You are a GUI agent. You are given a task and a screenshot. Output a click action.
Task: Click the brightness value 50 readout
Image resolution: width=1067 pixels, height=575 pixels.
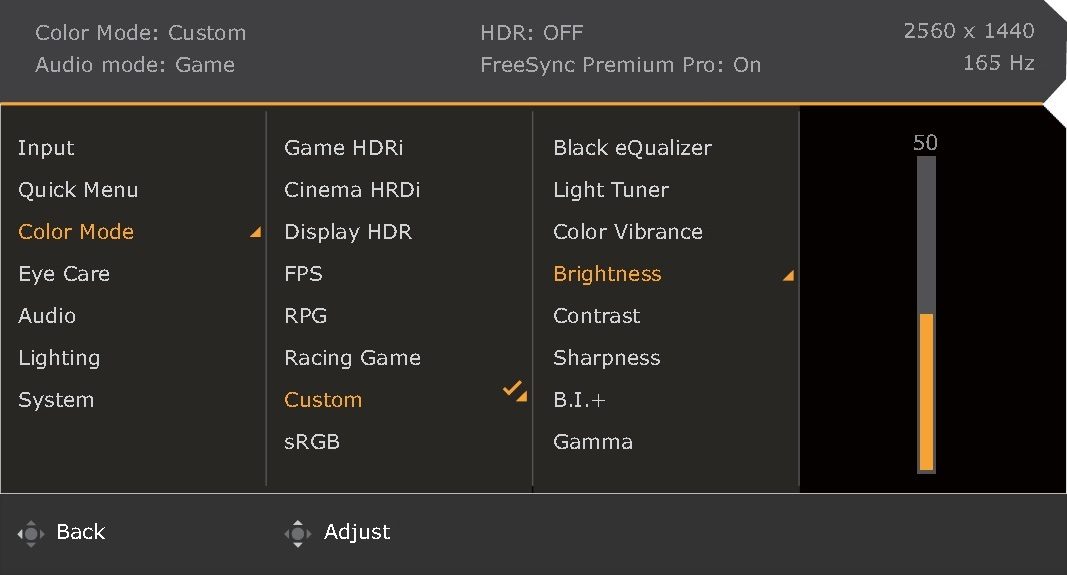925,142
